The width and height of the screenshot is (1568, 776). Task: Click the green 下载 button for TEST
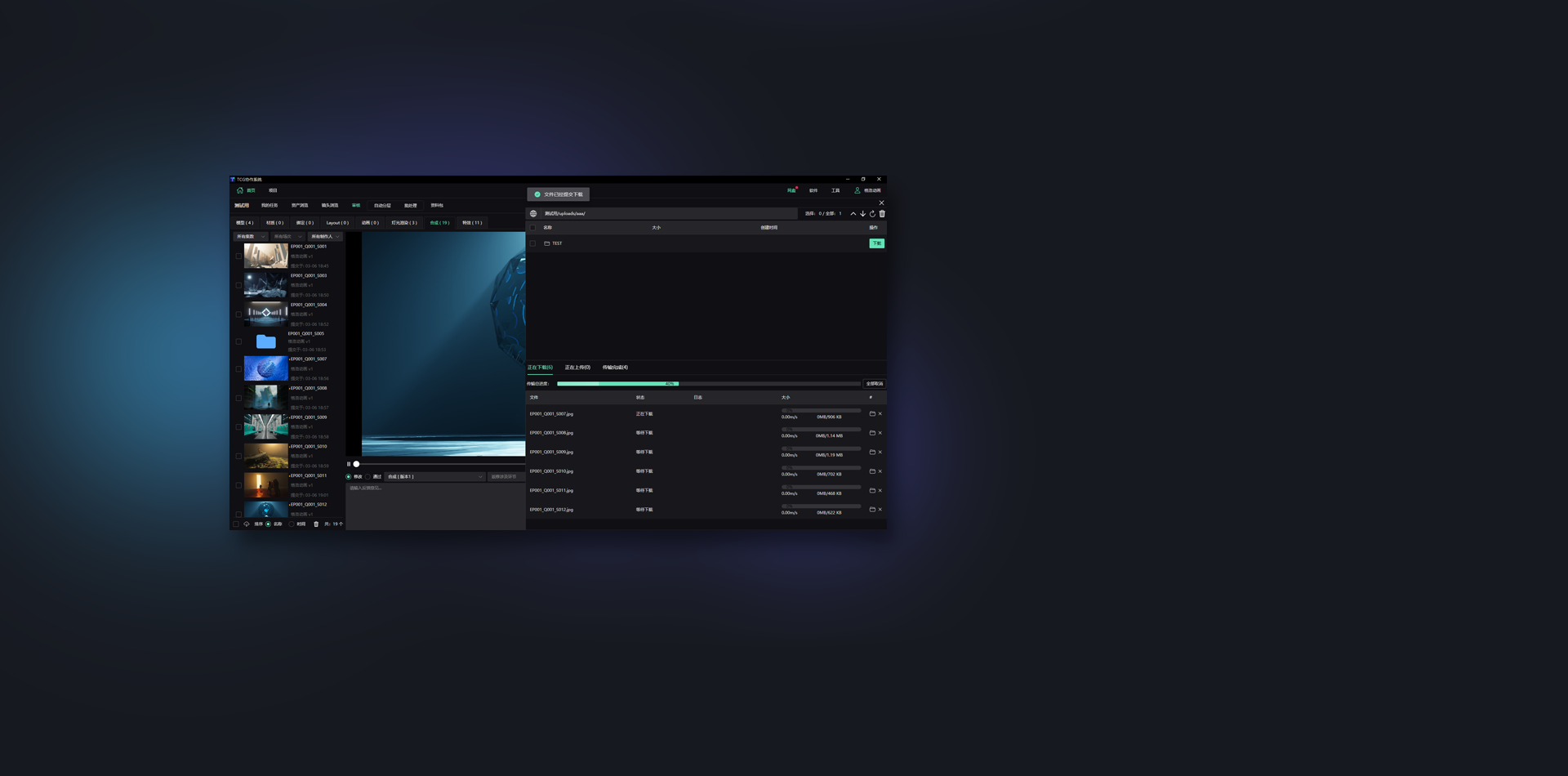tap(876, 243)
